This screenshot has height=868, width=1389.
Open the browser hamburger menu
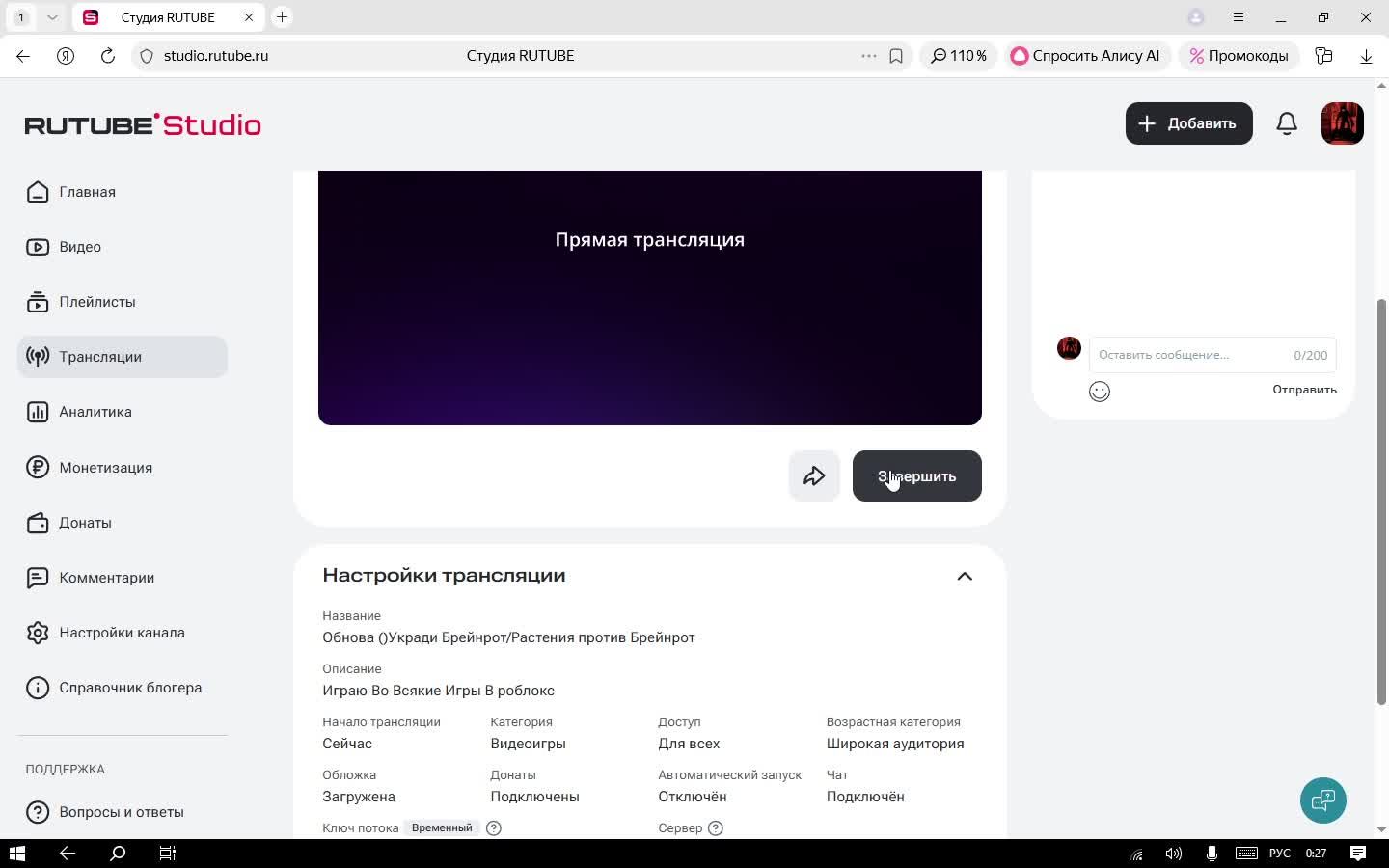pos(1239,17)
